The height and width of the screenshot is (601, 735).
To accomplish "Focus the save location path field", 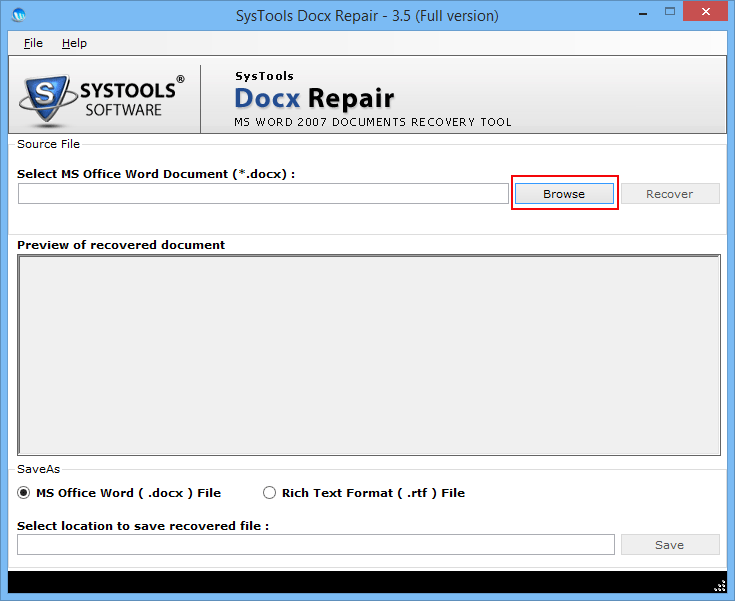I will pyautogui.click(x=316, y=545).
